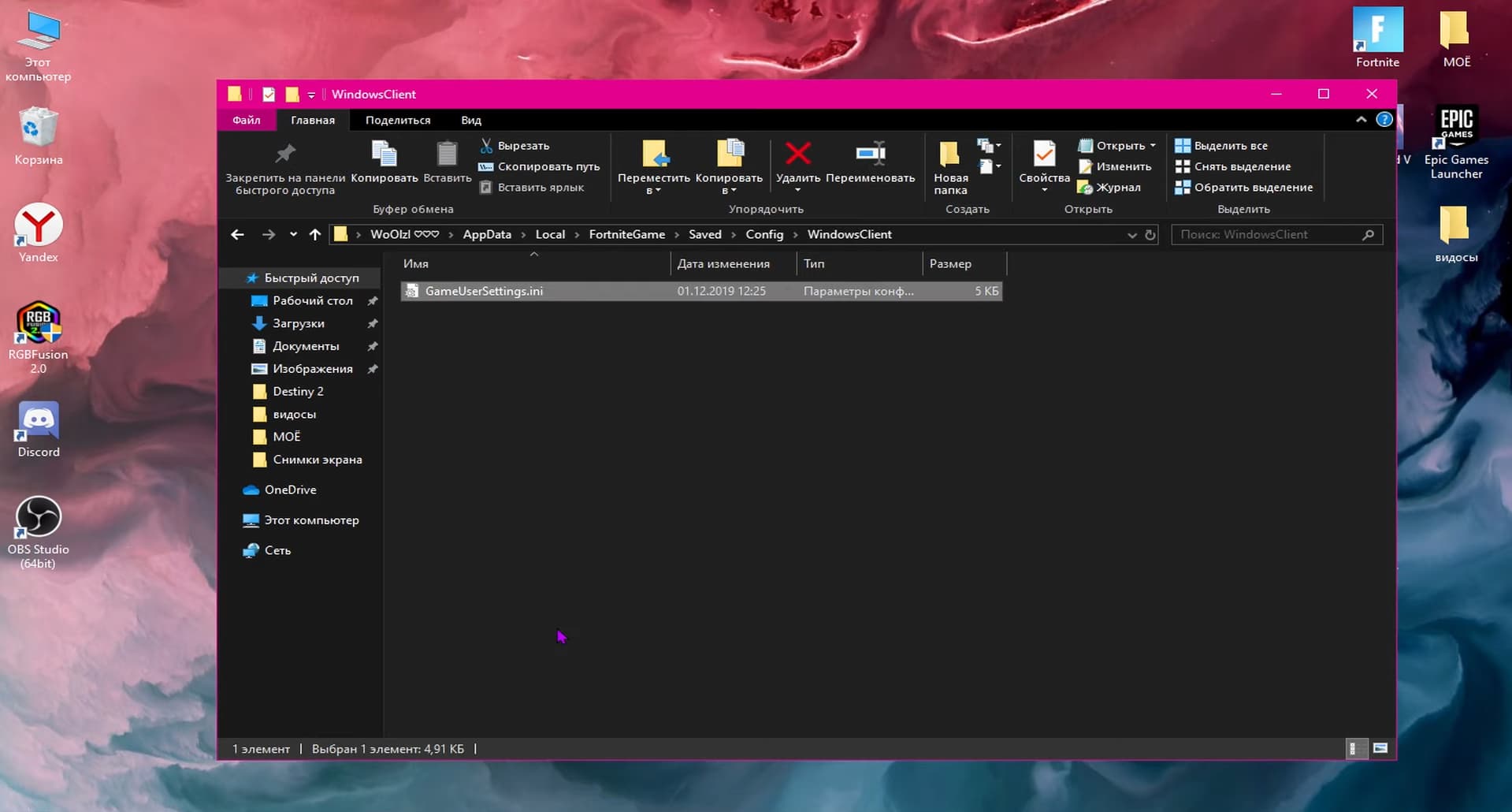Viewport: 1512px width, 812px height.
Task: Click the Delete (Удалить) red X icon
Action: click(x=797, y=154)
